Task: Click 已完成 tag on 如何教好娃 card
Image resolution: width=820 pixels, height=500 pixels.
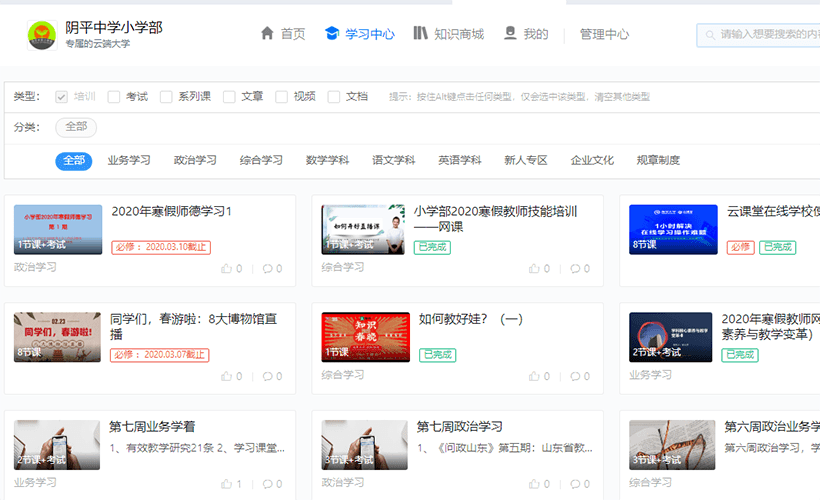Action: click(438, 355)
